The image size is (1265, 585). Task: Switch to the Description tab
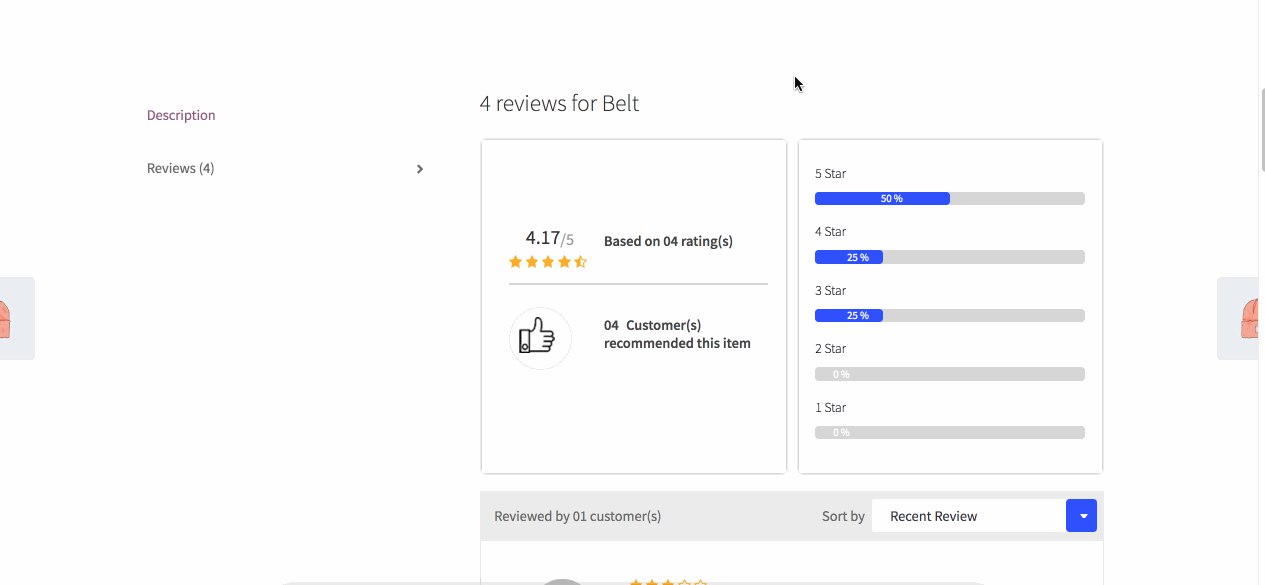click(x=181, y=115)
